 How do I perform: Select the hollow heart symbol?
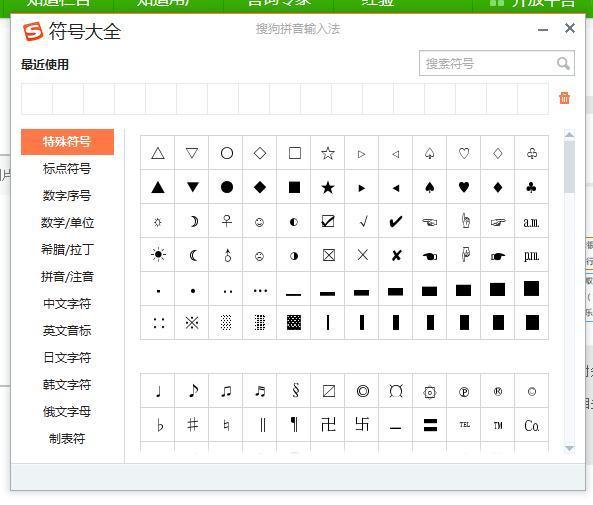(x=464, y=153)
